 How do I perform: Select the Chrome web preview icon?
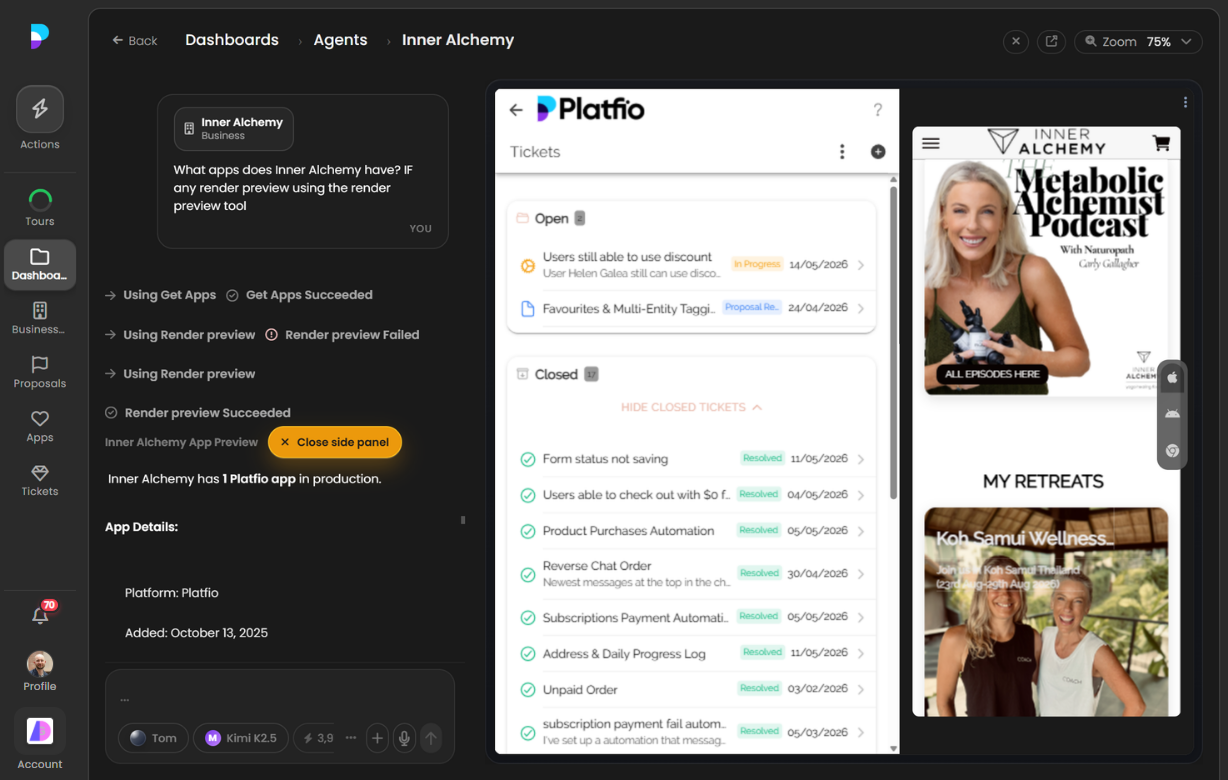(1172, 451)
